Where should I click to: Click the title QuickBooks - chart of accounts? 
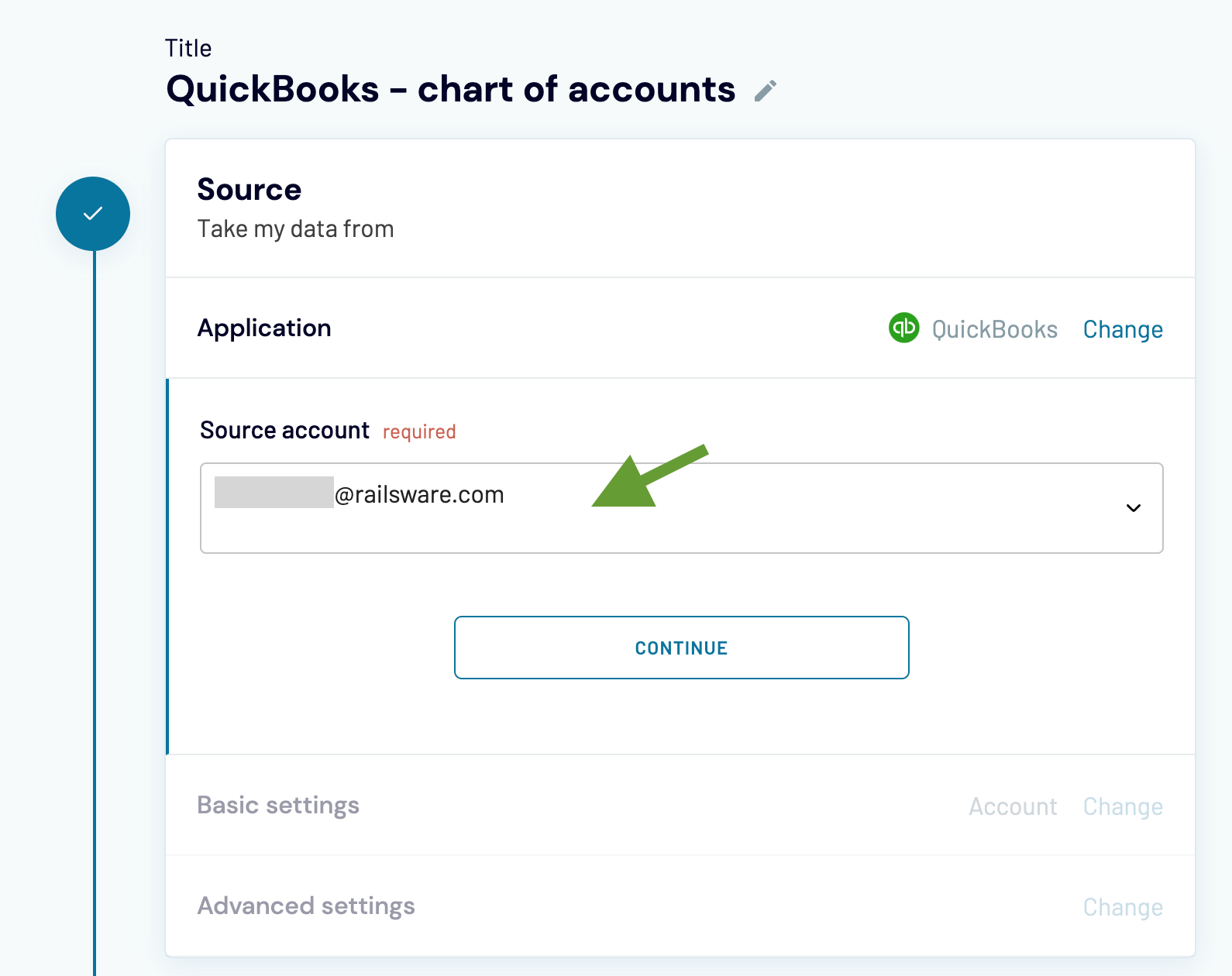pos(451,89)
